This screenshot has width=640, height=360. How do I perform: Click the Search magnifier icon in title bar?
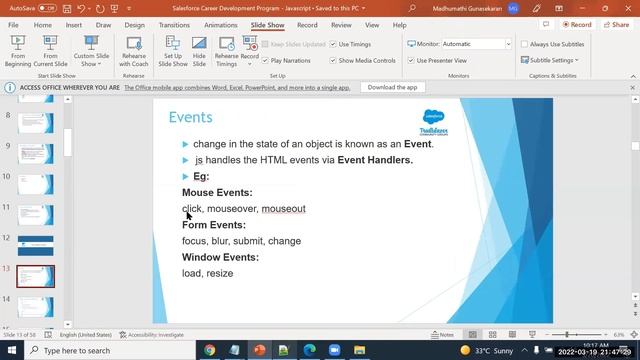(x=412, y=8)
